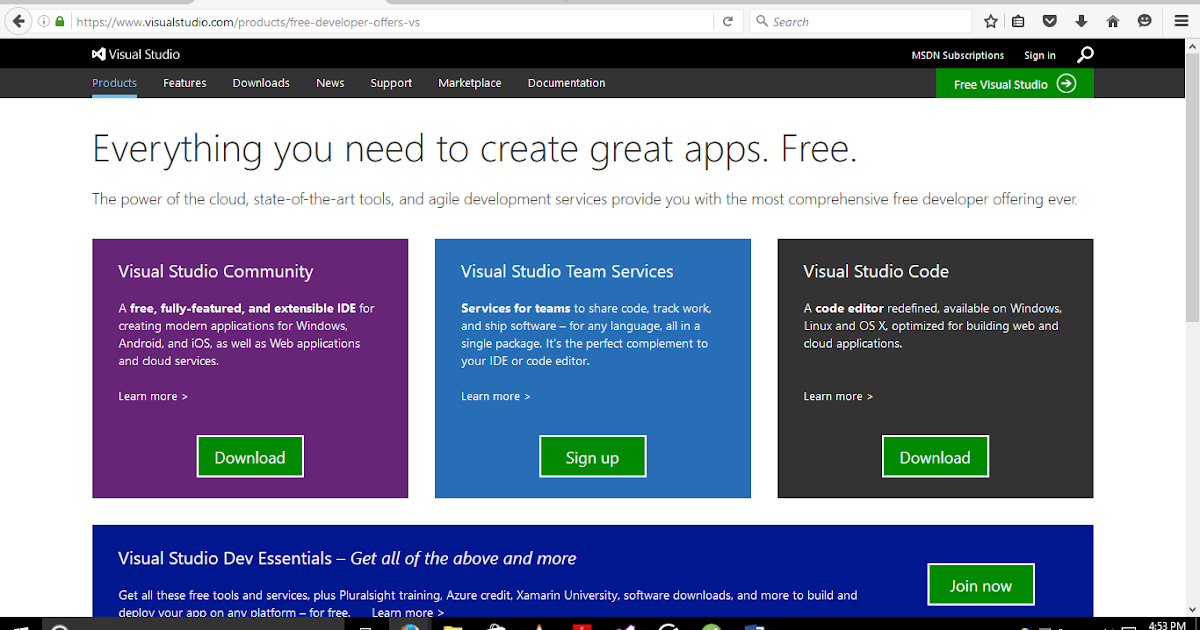This screenshot has width=1200, height=630.
Task: Click inside the browser address bar
Action: [400, 21]
